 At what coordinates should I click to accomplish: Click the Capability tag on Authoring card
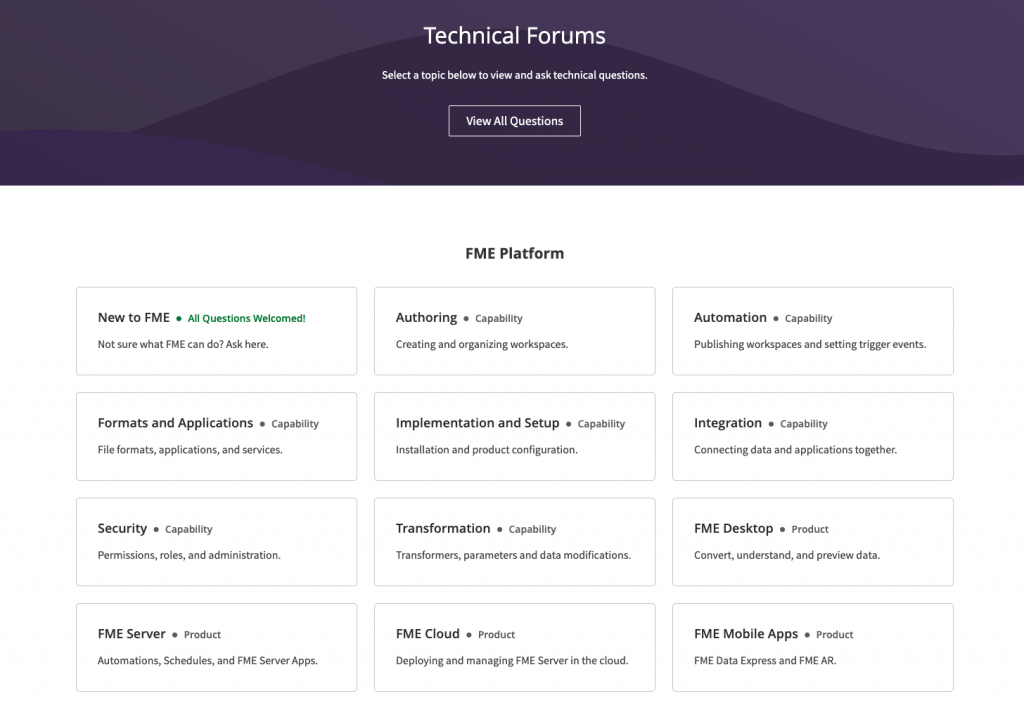(x=500, y=318)
